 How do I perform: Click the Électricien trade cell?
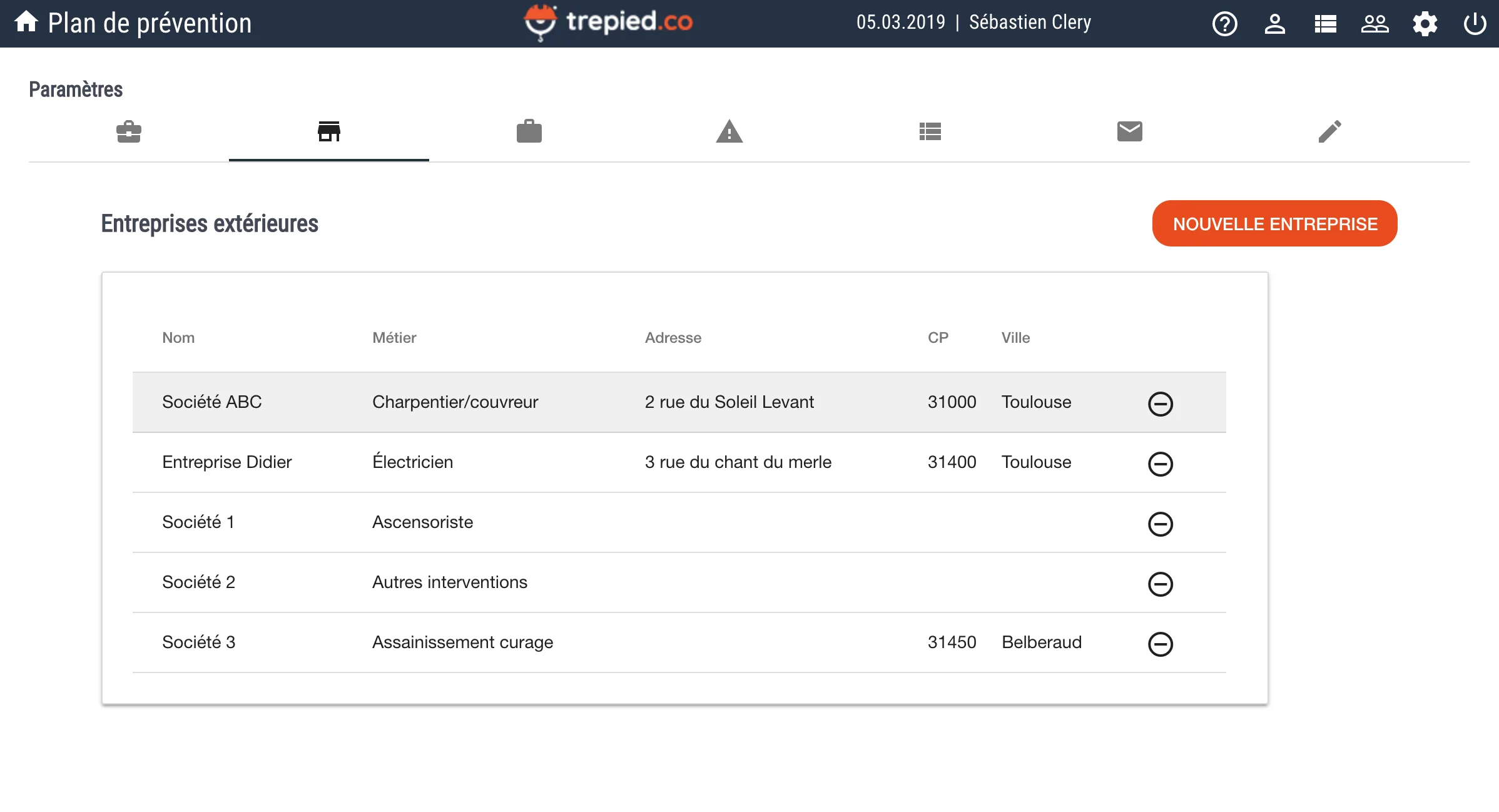point(412,462)
